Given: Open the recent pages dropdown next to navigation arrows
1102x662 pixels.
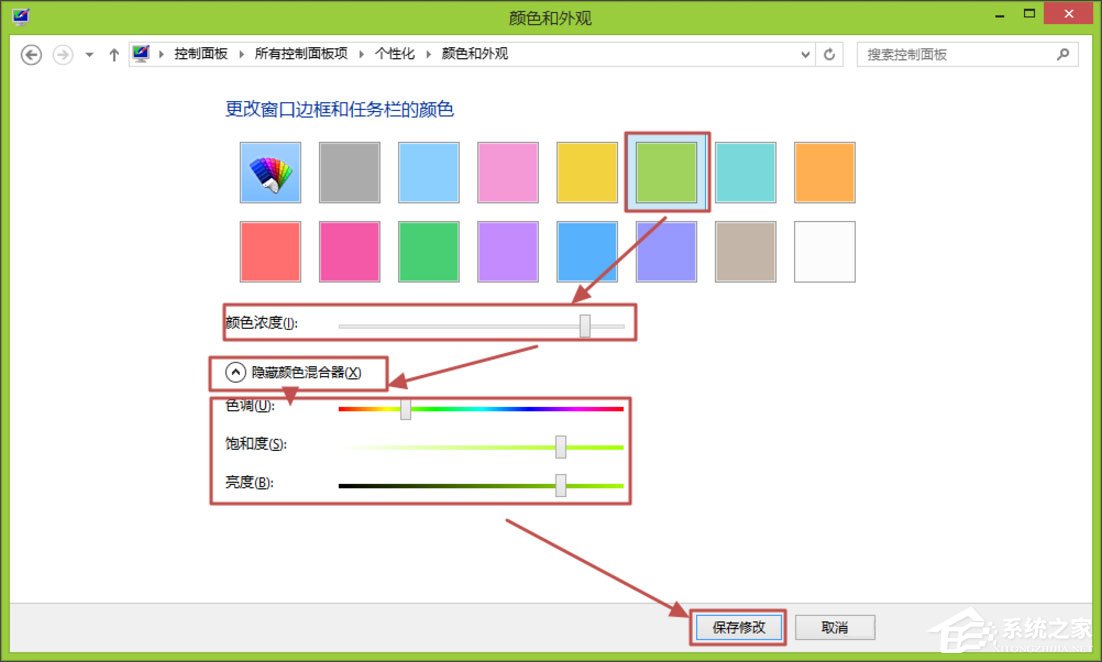Looking at the screenshot, I should 89,54.
